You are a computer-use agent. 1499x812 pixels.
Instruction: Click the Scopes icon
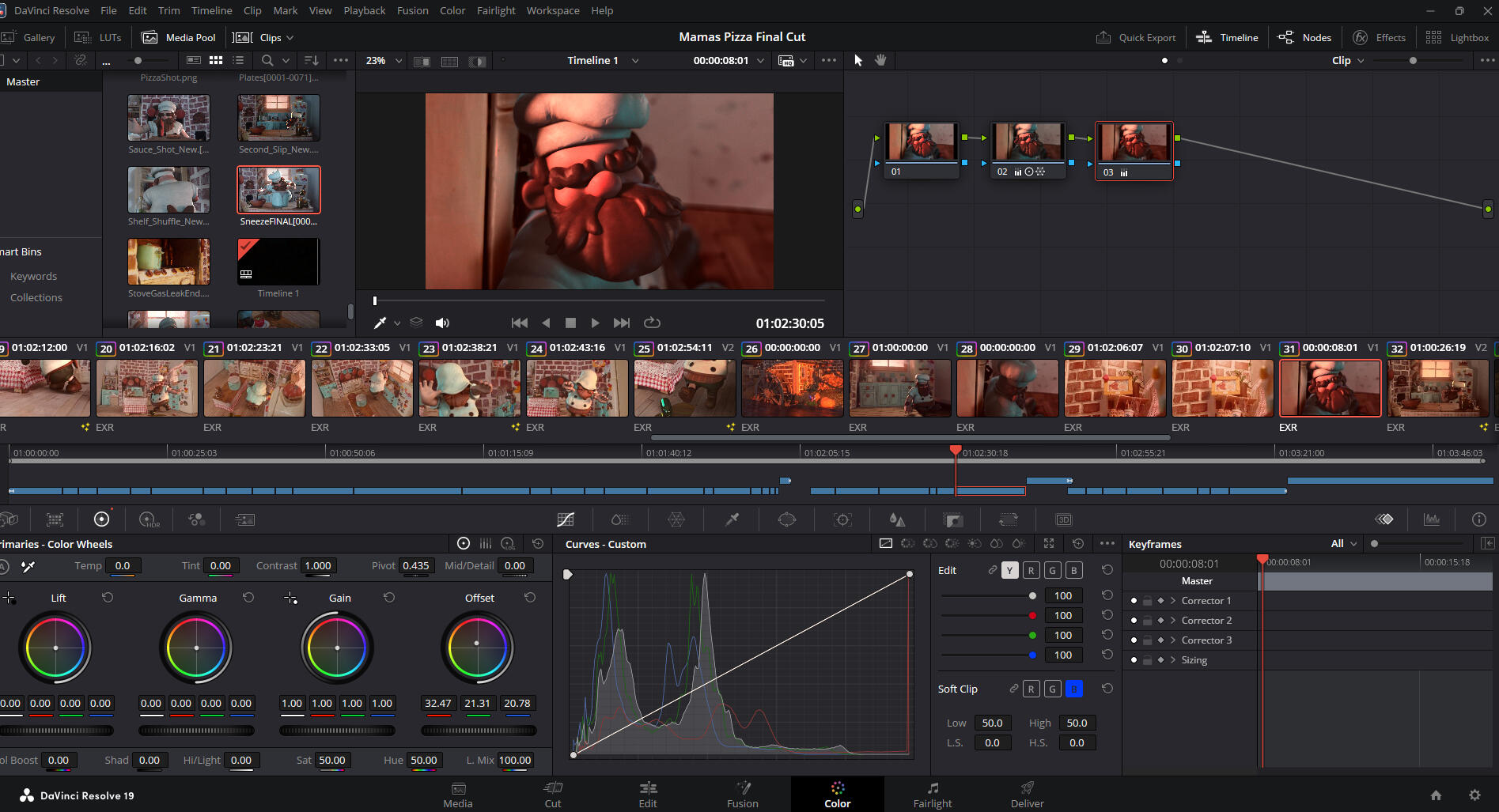(x=1431, y=519)
